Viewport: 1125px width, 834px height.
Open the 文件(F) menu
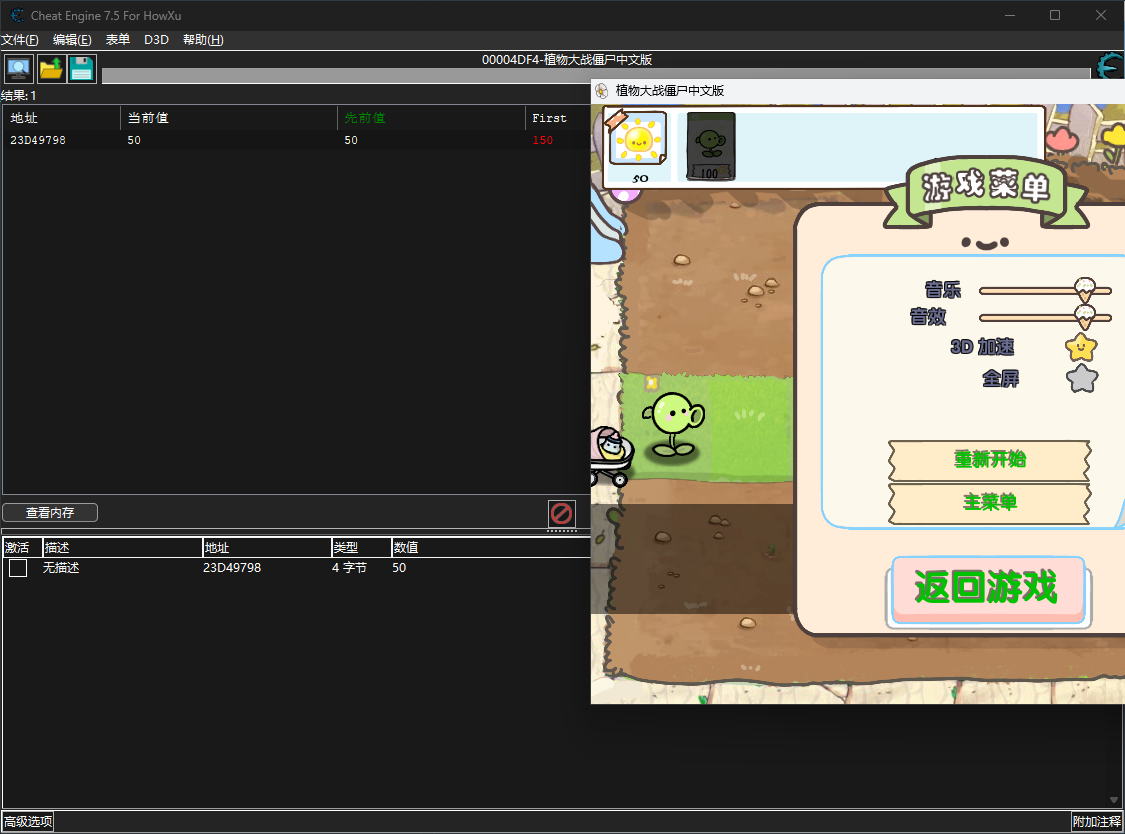[x=20, y=40]
